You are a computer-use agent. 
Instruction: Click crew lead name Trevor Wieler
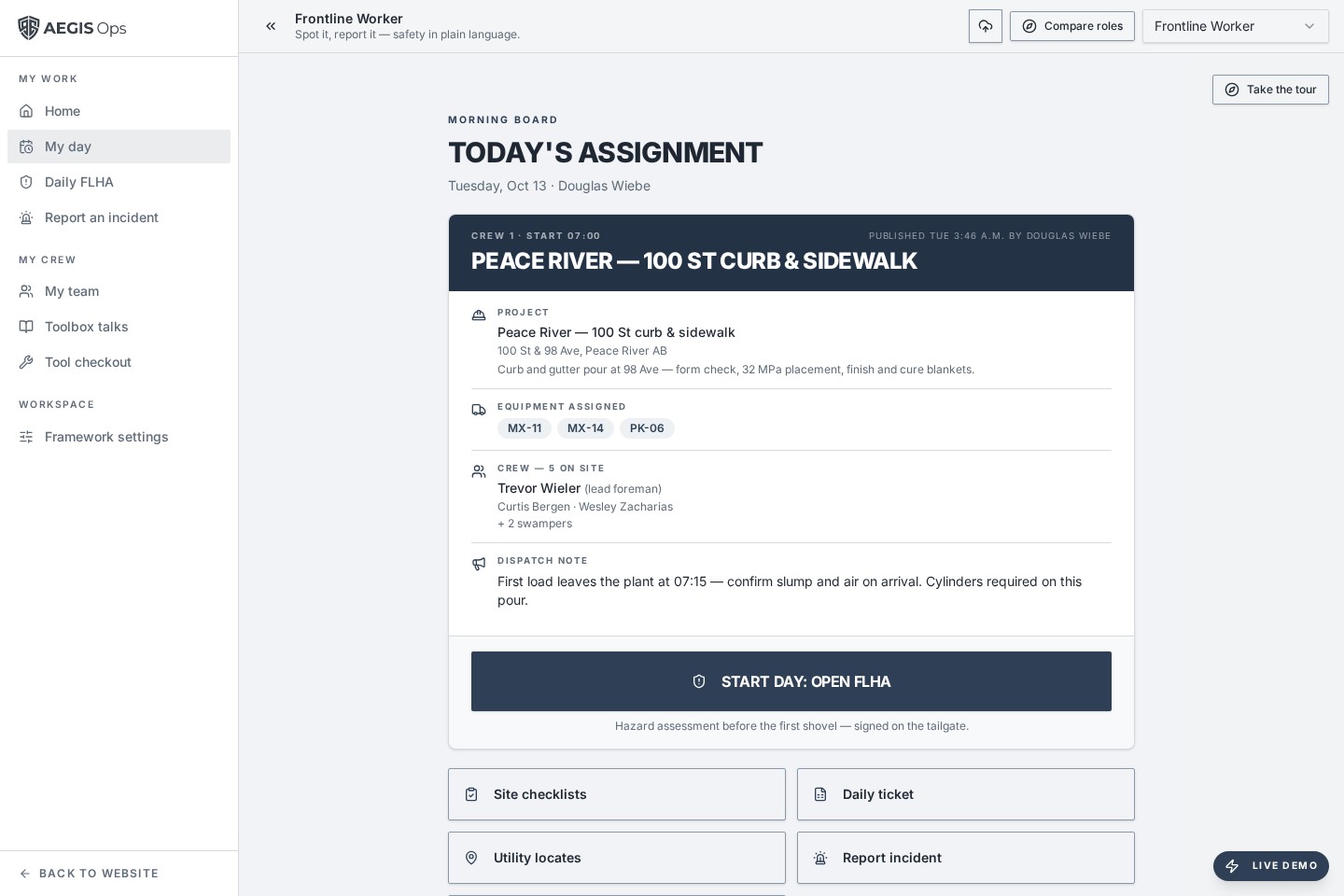(x=539, y=488)
